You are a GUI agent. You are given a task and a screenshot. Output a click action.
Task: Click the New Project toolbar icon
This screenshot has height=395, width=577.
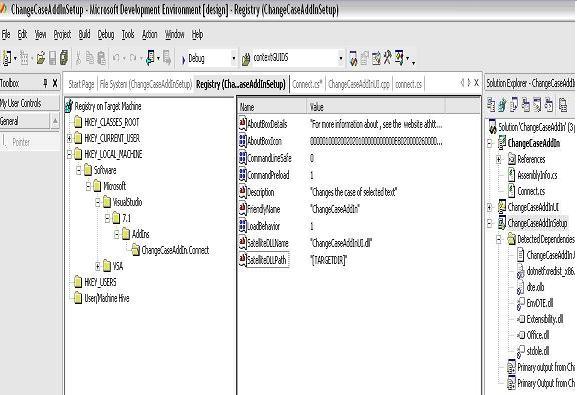6,58
